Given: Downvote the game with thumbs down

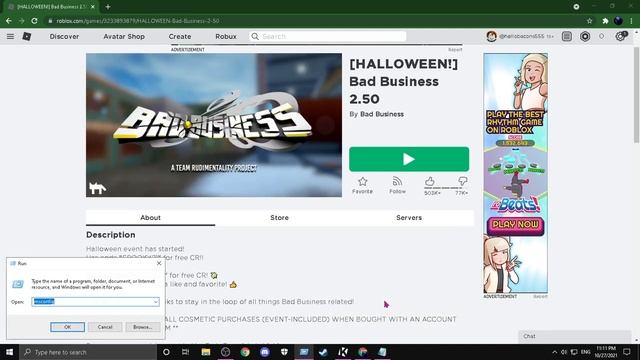Looking at the screenshot, I should click(462, 181).
